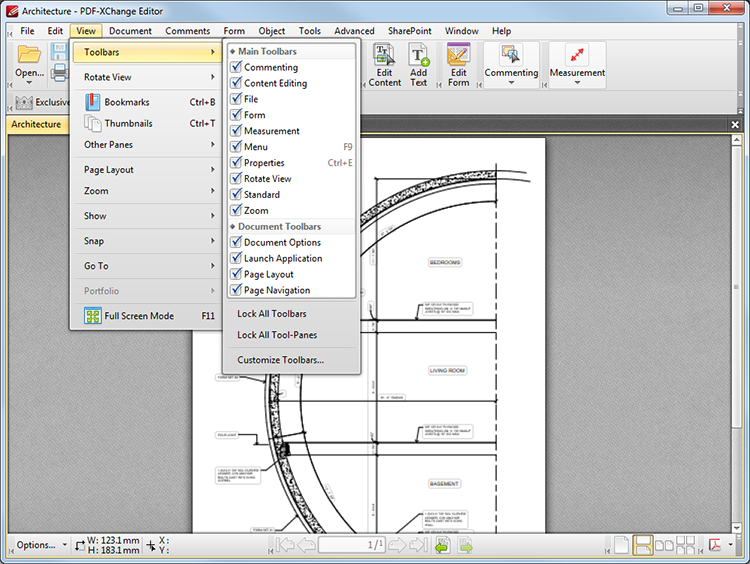Open Bookmarks pane from View menu
Image resolution: width=750 pixels, height=564 pixels.
tap(148, 102)
